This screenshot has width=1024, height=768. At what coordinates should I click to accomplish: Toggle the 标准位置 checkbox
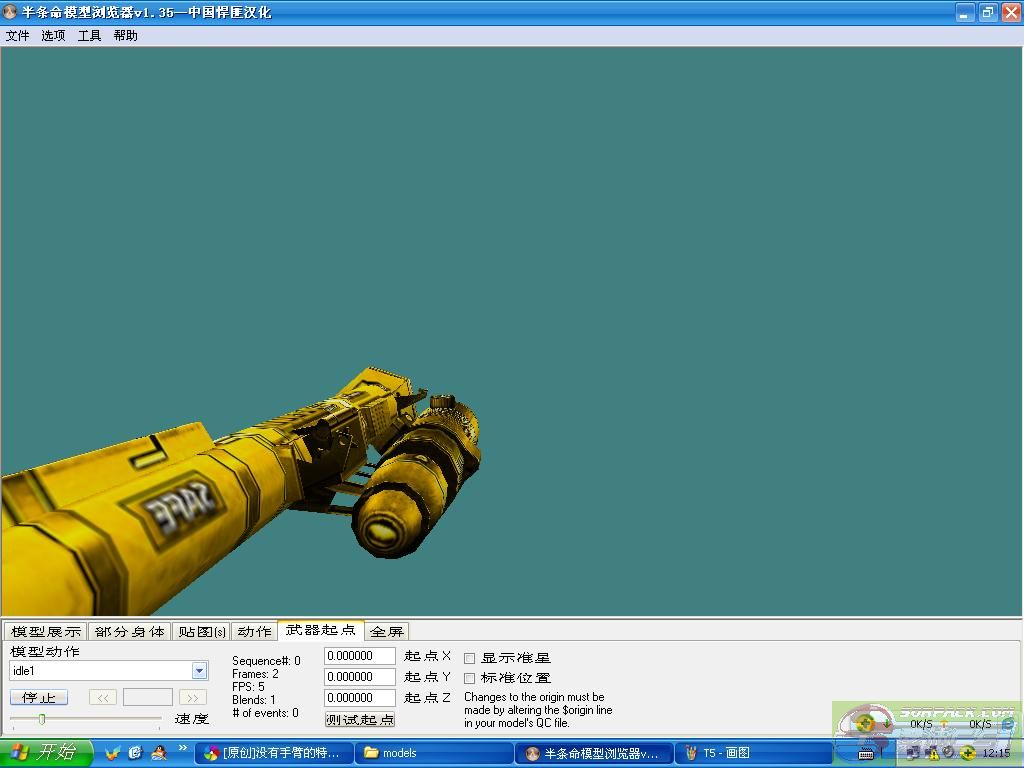(470, 678)
